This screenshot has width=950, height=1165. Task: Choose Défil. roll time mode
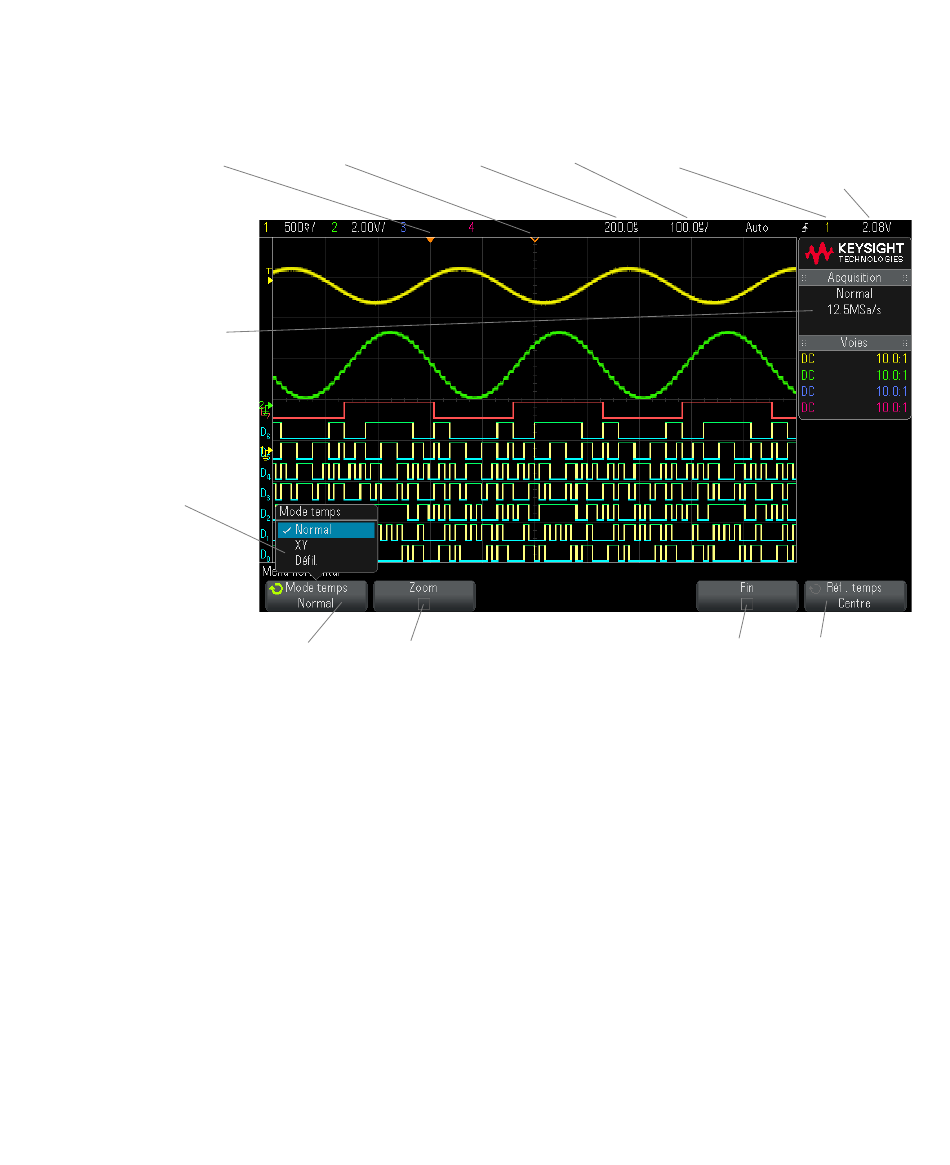(x=305, y=561)
